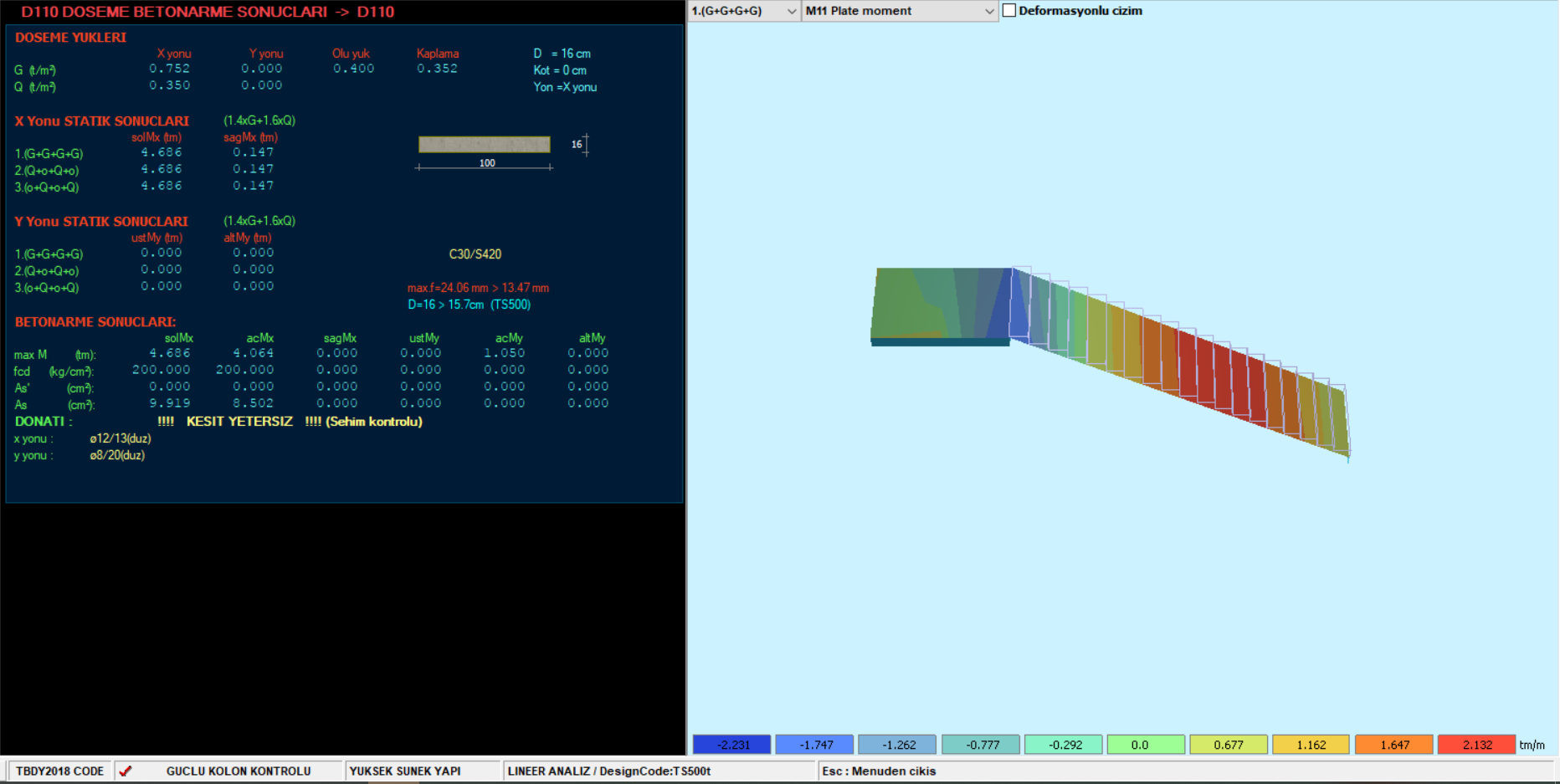Image resolution: width=1560 pixels, height=784 pixels.
Task: Open the 1.(G+G+G+G) load combination dropdown
Action: point(743,11)
